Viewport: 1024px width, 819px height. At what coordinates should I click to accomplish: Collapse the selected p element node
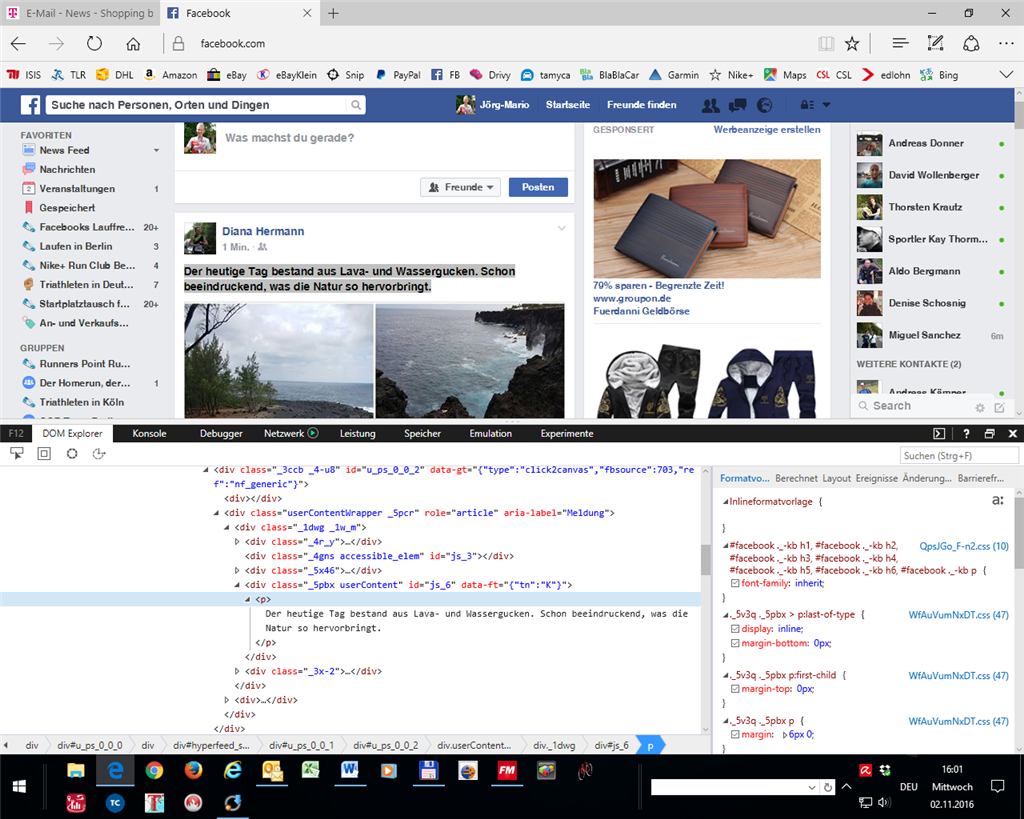248,599
